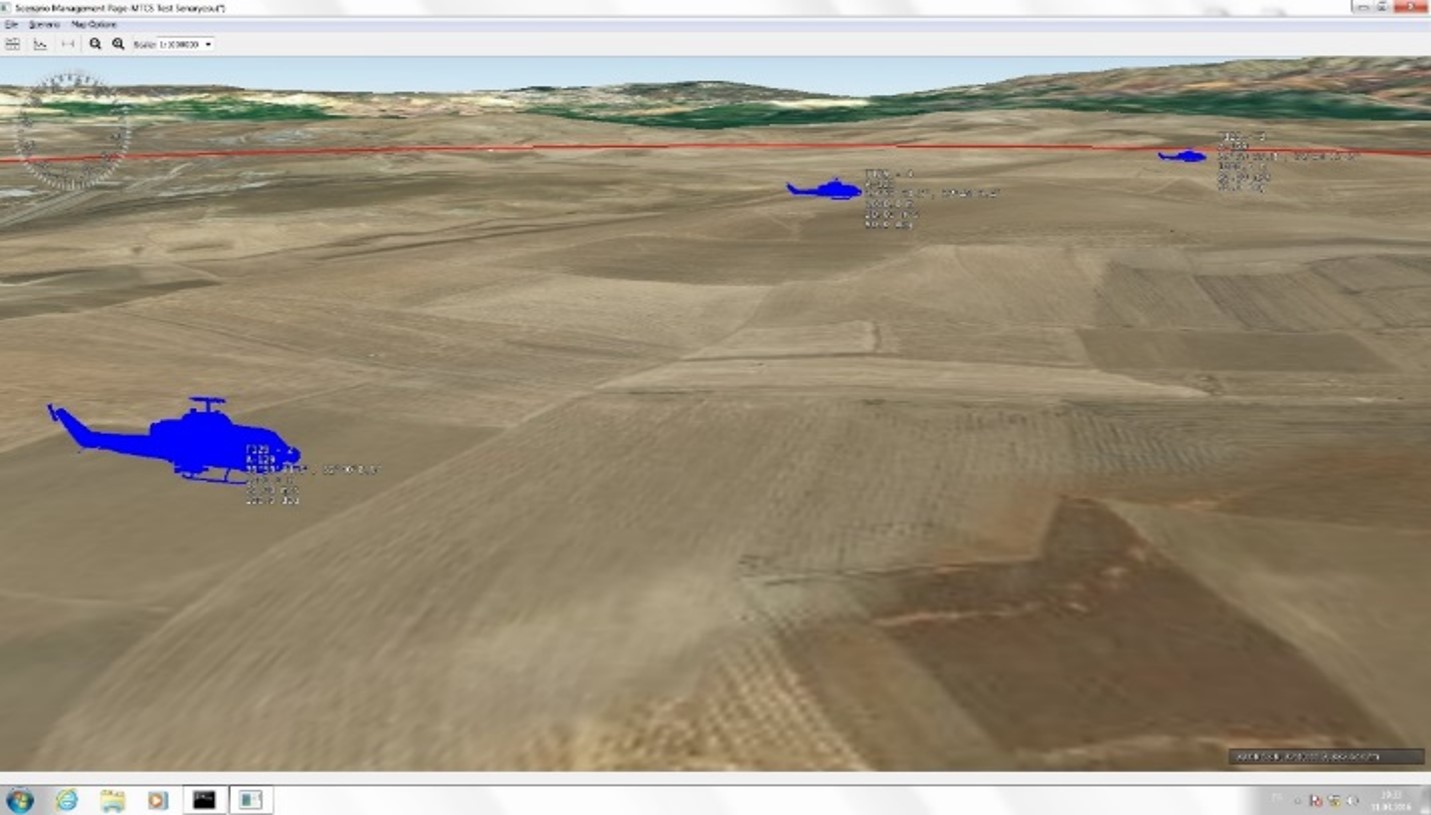Viewport: 1431px width, 815px height.
Task: Select the distant helicopter on the right
Action: (1183, 156)
